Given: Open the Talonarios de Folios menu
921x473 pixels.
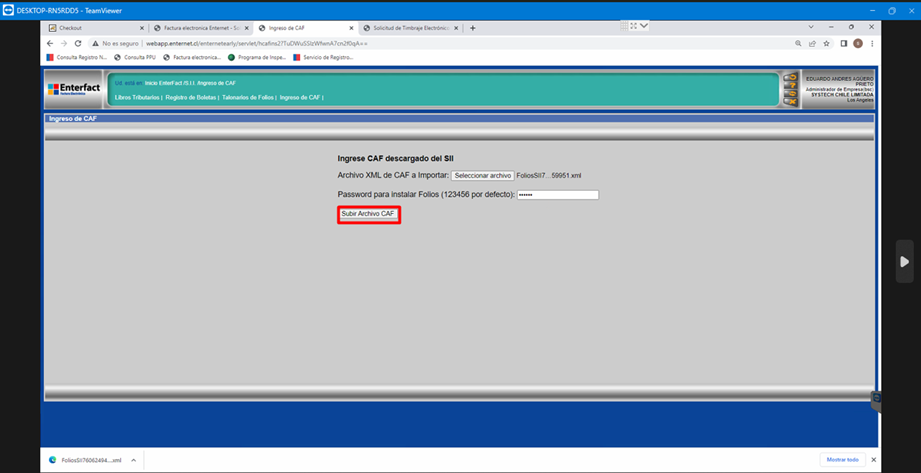Looking at the screenshot, I should tap(247, 97).
